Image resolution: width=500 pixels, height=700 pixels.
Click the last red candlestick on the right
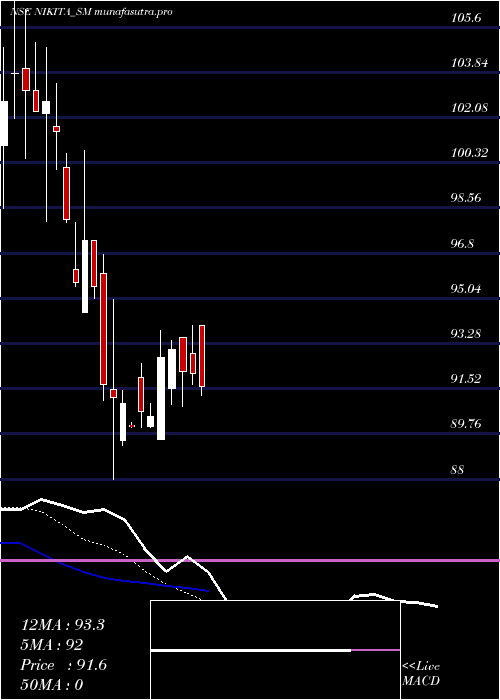(x=202, y=356)
